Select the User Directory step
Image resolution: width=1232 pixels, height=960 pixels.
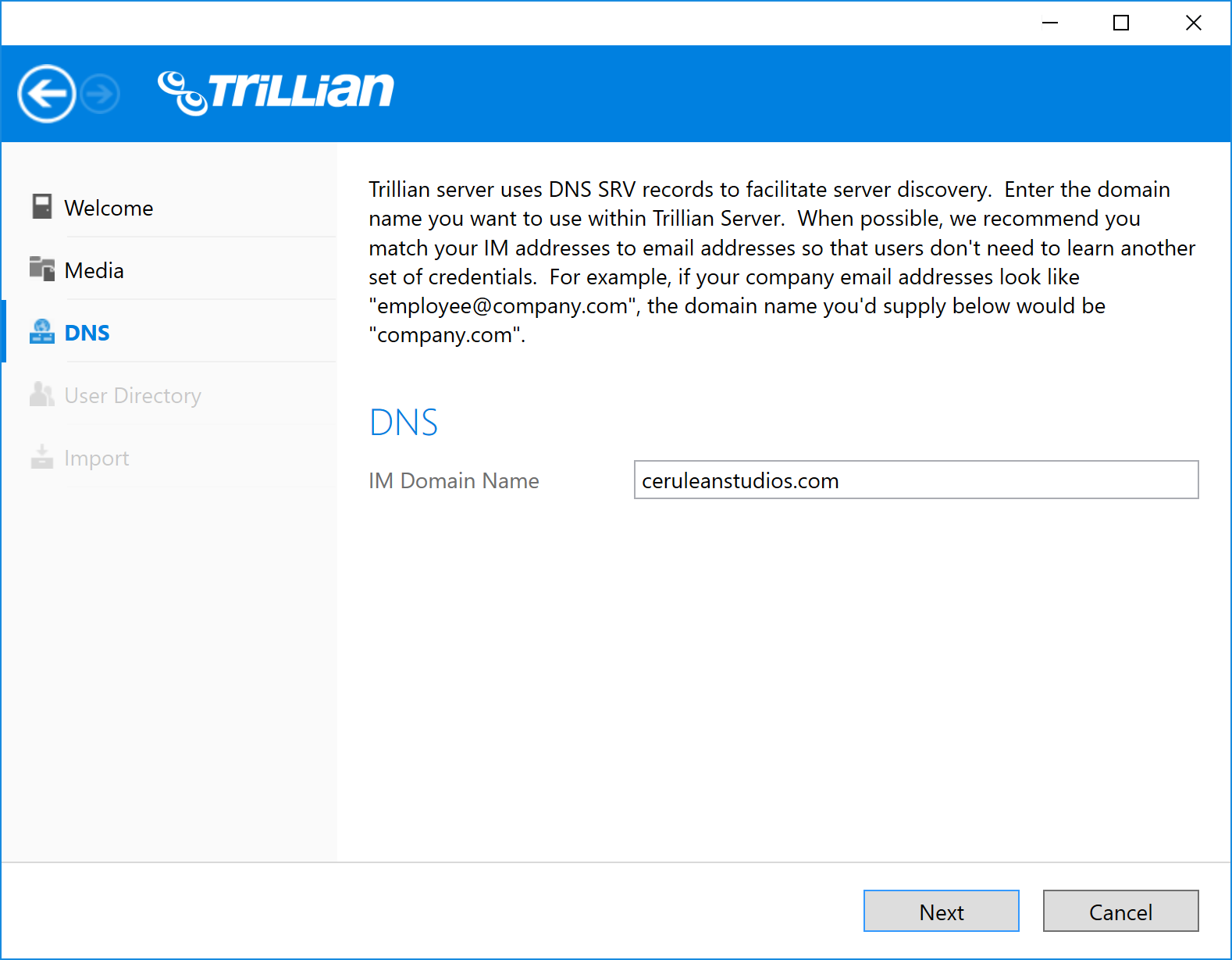pyautogui.click(x=133, y=396)
